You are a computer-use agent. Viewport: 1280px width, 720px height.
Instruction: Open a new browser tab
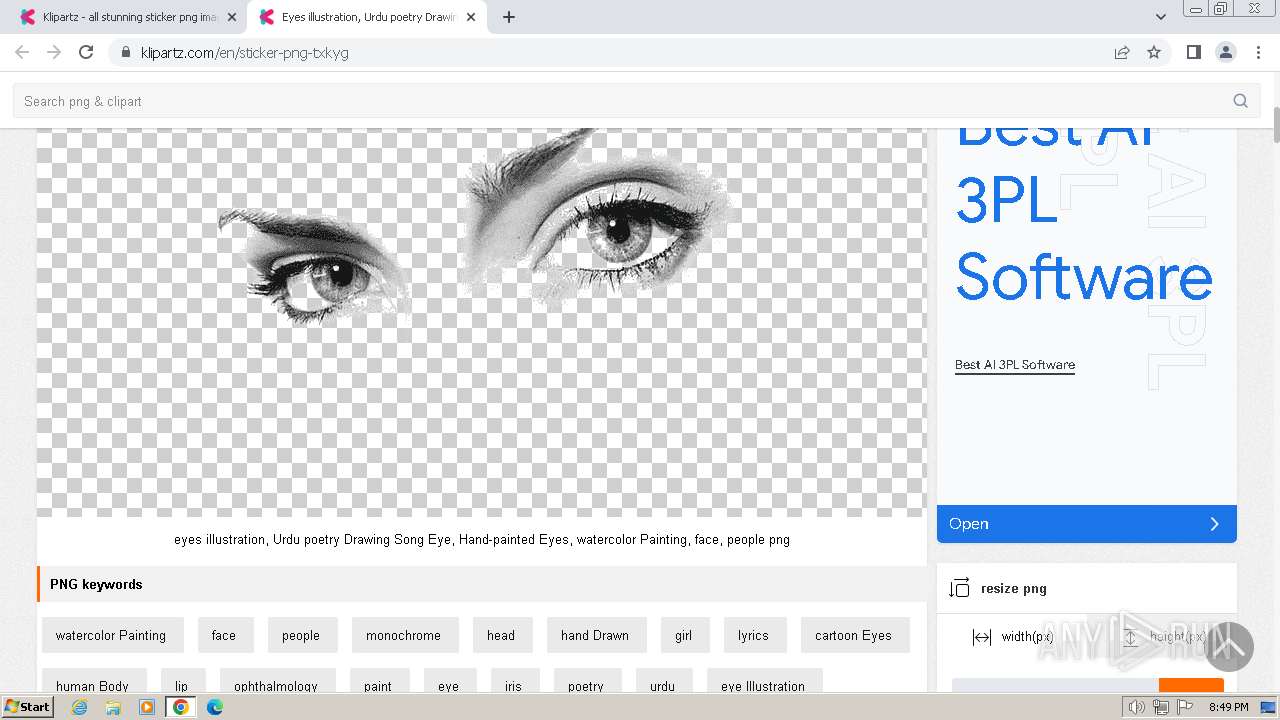509,17
